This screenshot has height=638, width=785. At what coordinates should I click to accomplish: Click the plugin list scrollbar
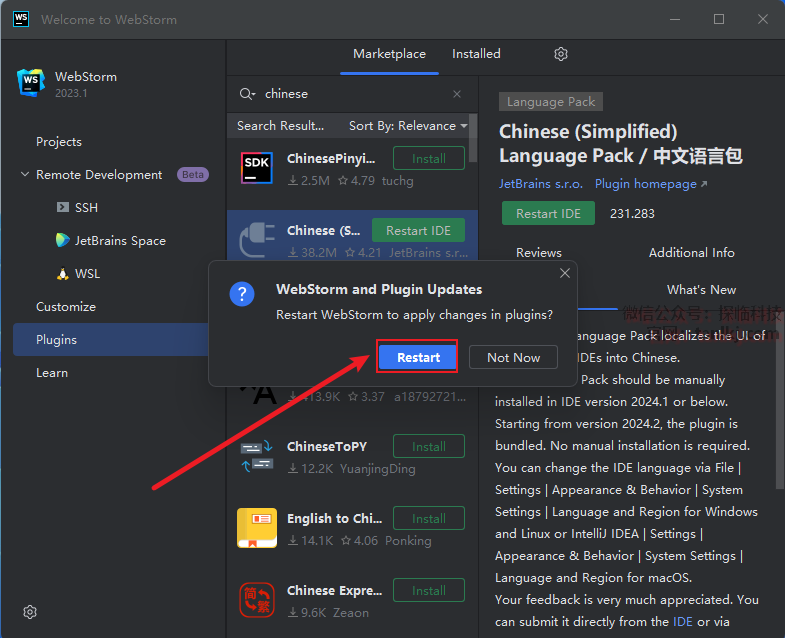[473, 138]
